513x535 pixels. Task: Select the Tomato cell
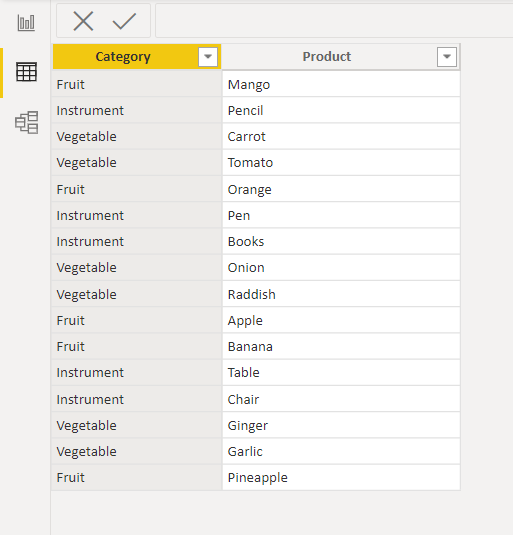pyautogui.click(x=341, y=163)
